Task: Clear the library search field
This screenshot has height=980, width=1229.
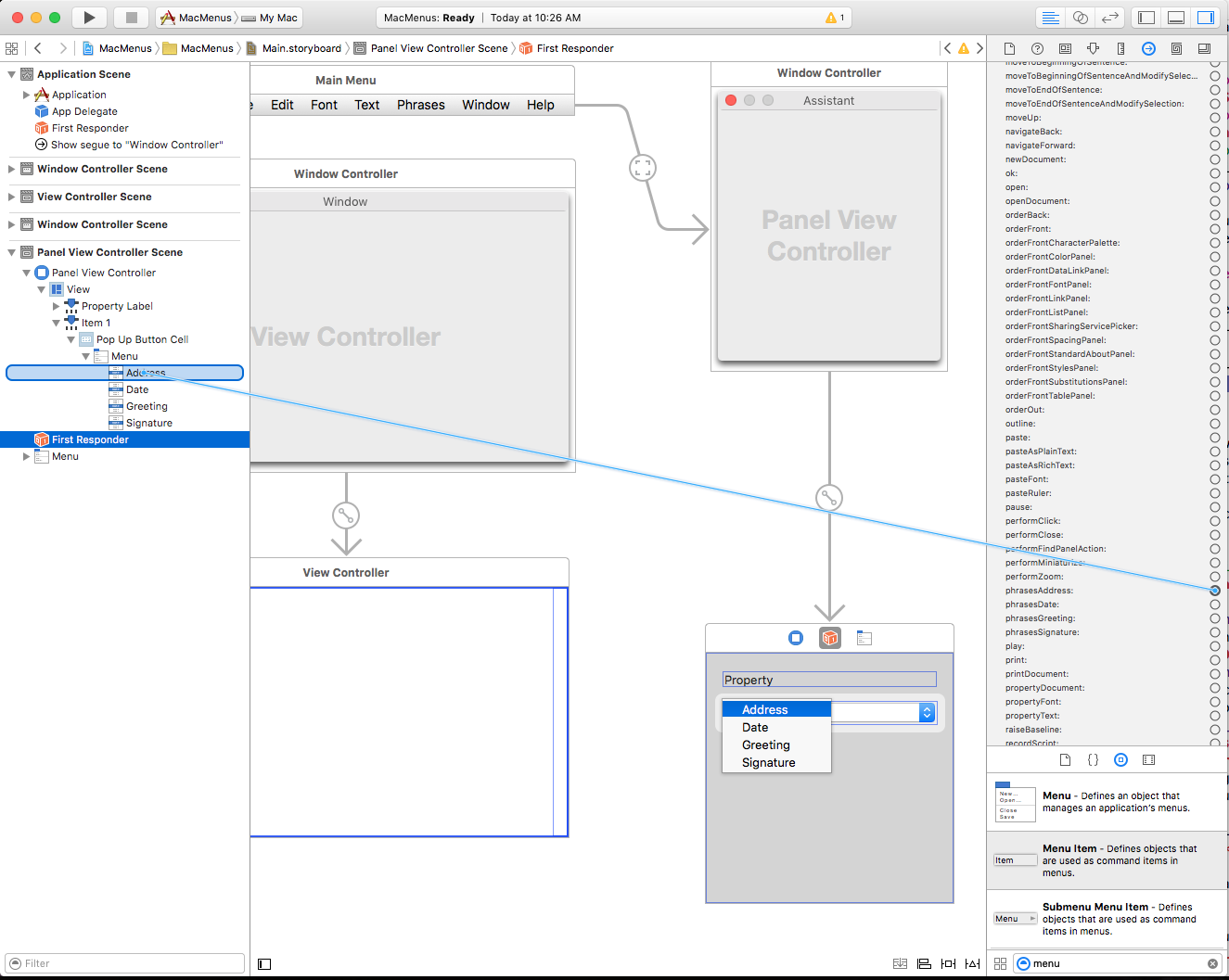Action: point(1212,963)
